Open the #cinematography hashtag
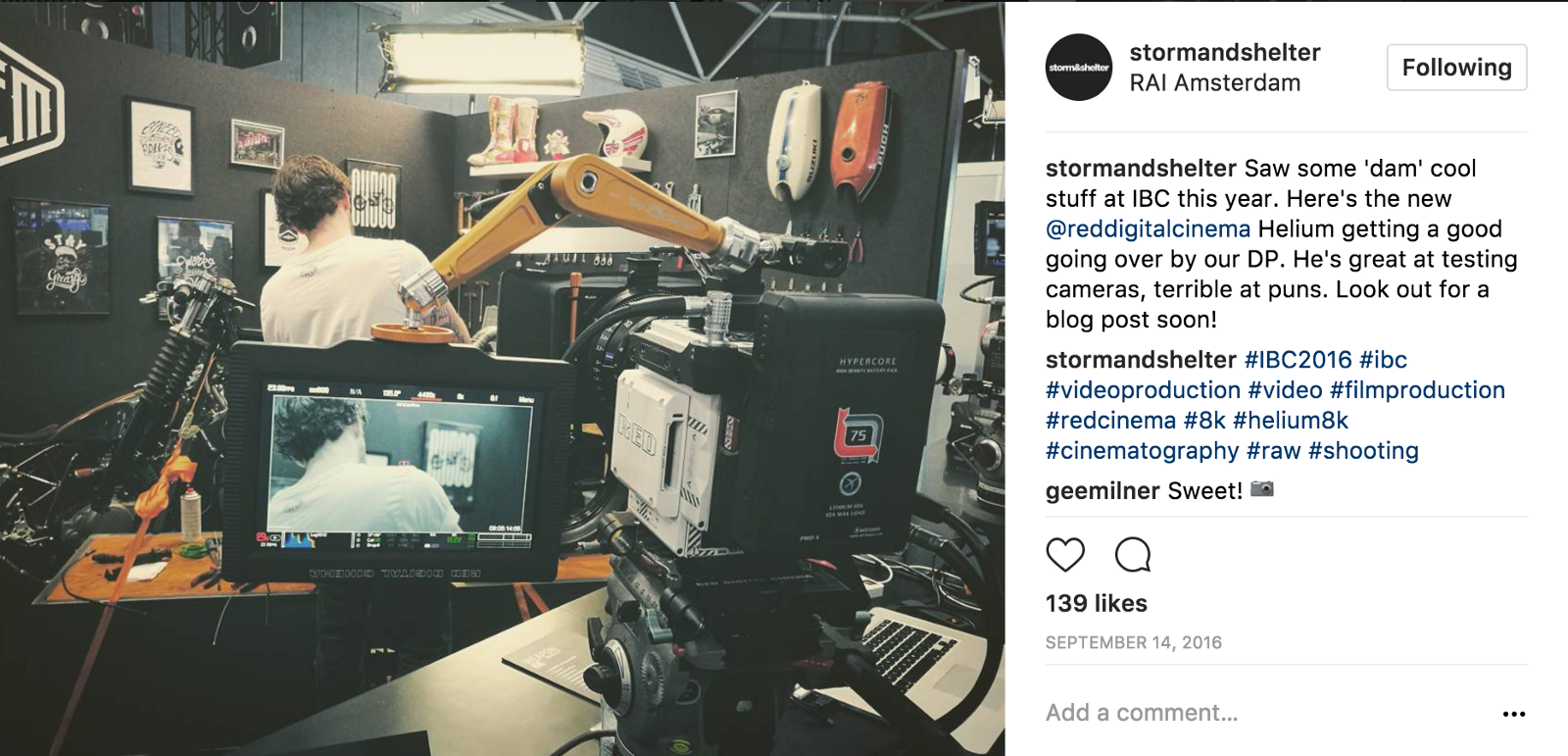 (1143, 451)
